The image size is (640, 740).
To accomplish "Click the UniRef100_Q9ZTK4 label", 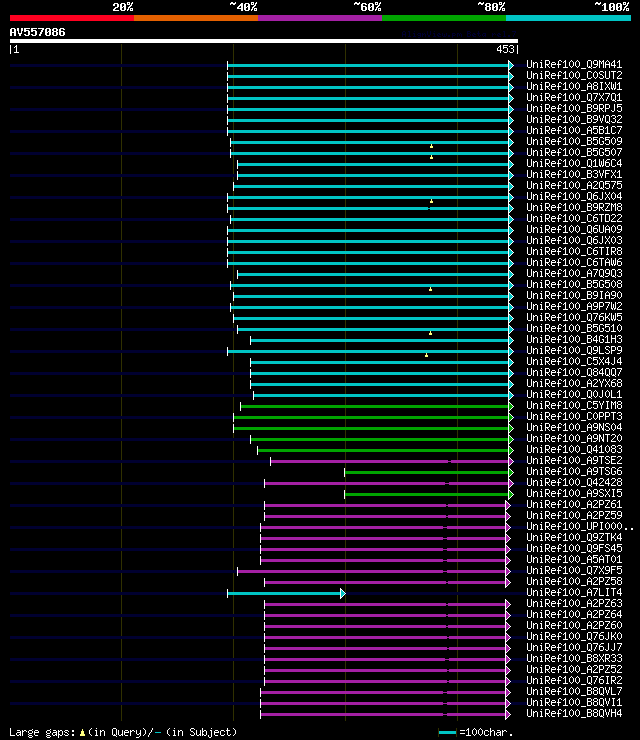I will (574, 537).
